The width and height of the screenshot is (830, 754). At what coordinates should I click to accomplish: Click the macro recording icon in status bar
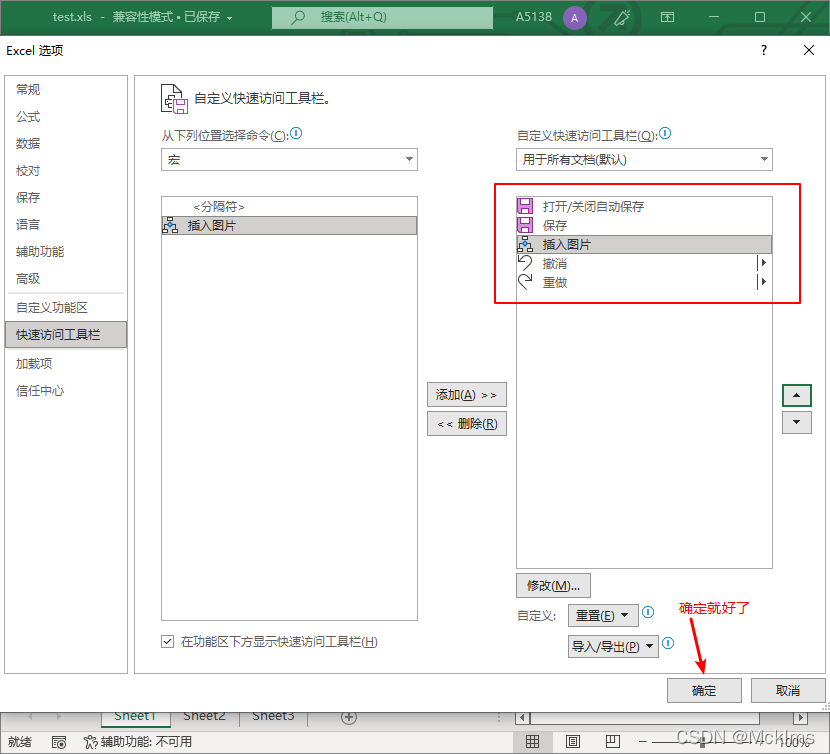pos(59,742)
